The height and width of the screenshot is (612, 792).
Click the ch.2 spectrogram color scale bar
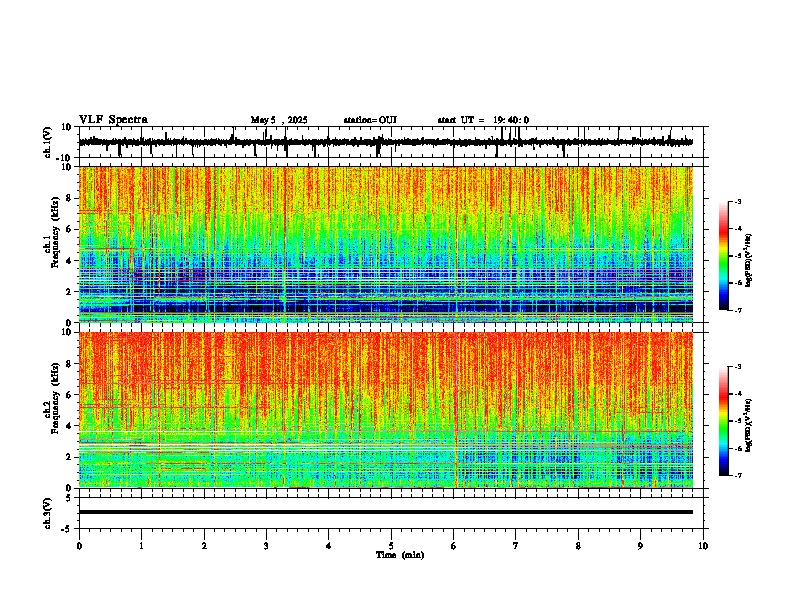(x=723, y=421)
